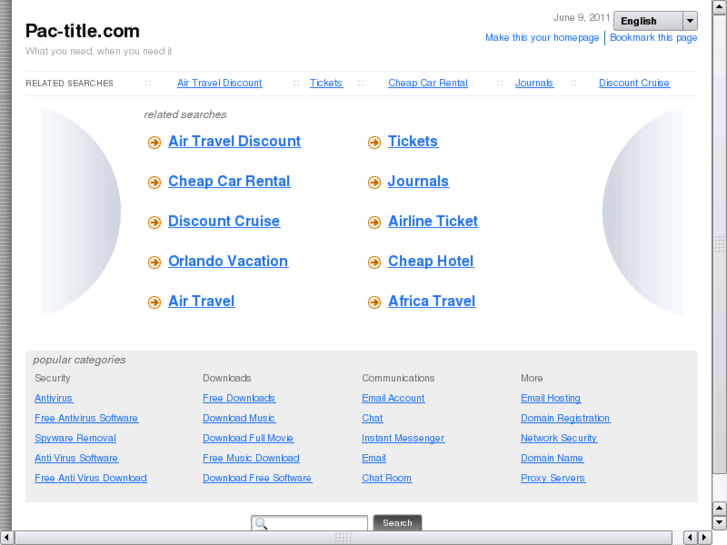The height and width of the screenshot is (545, 727).
Task: Click Bookmark this page
Action: (x=653, y=38)
